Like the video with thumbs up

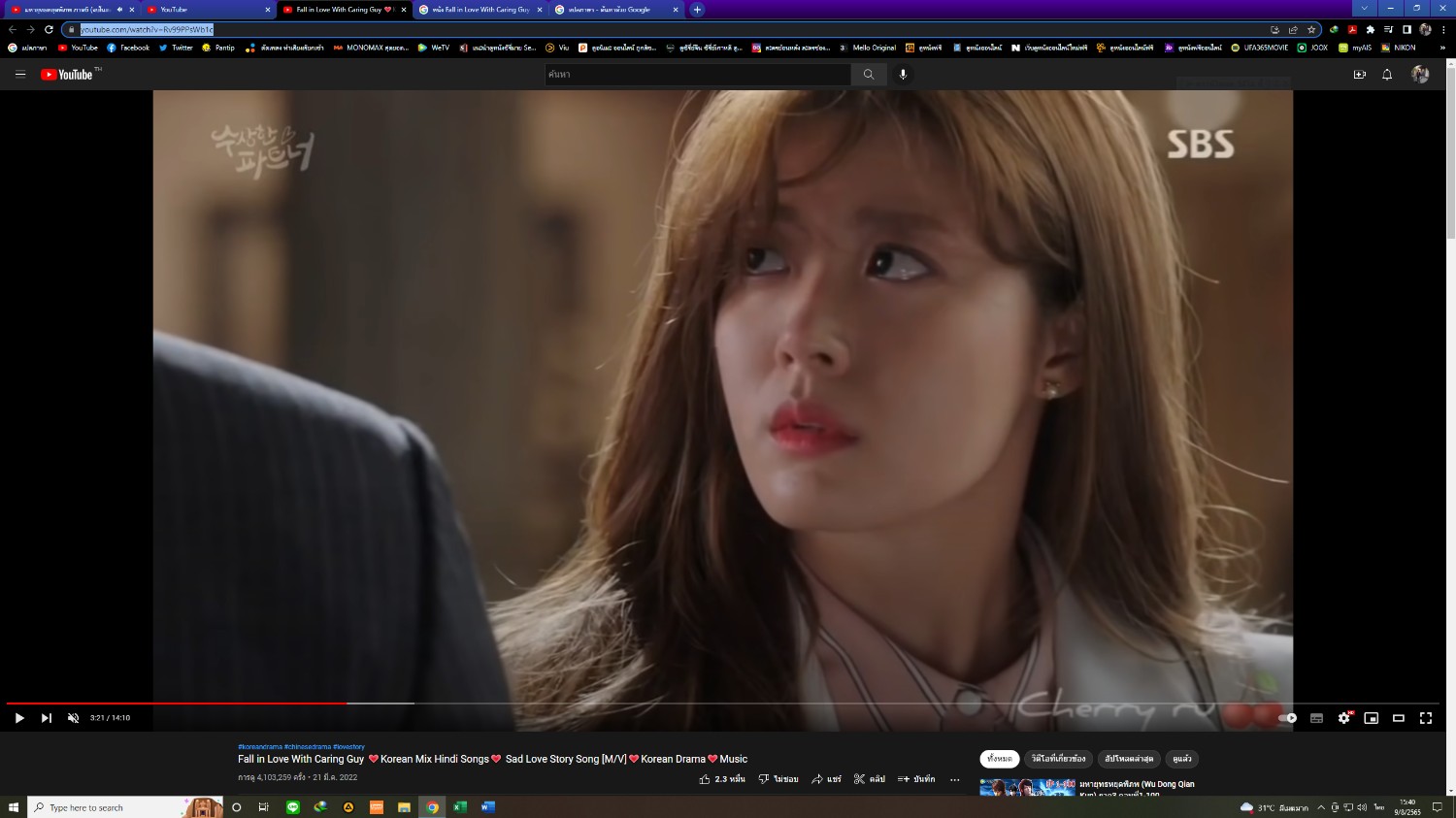point(722,779)
